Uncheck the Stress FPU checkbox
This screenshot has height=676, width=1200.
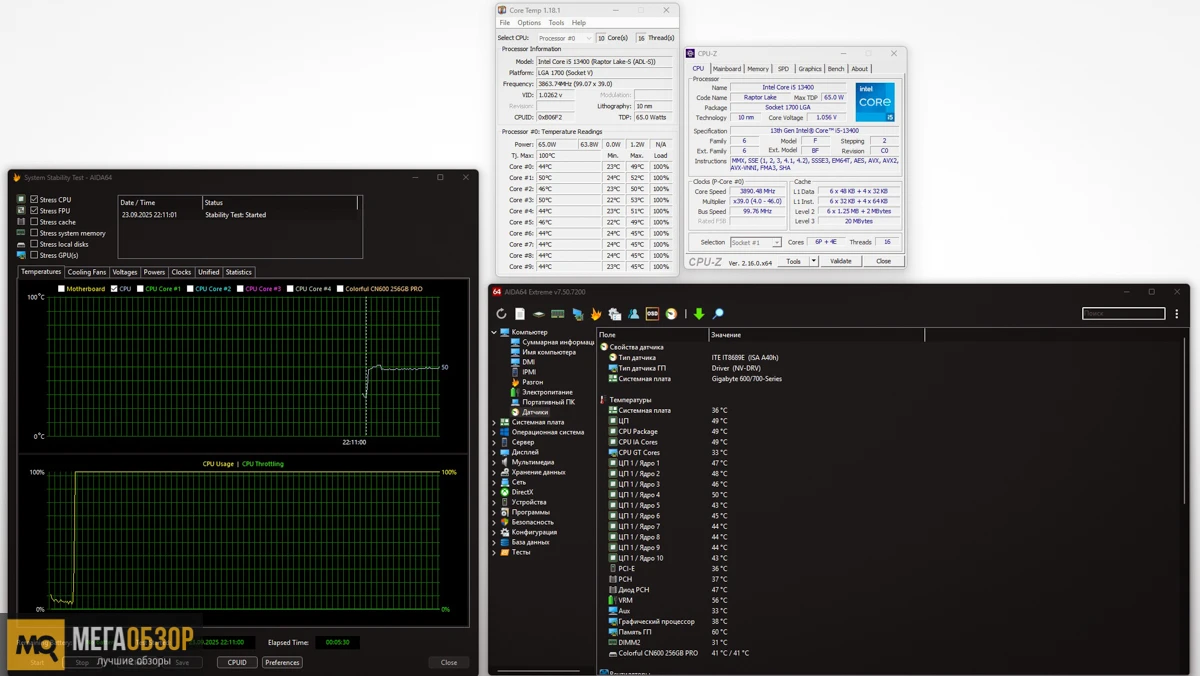34,211
